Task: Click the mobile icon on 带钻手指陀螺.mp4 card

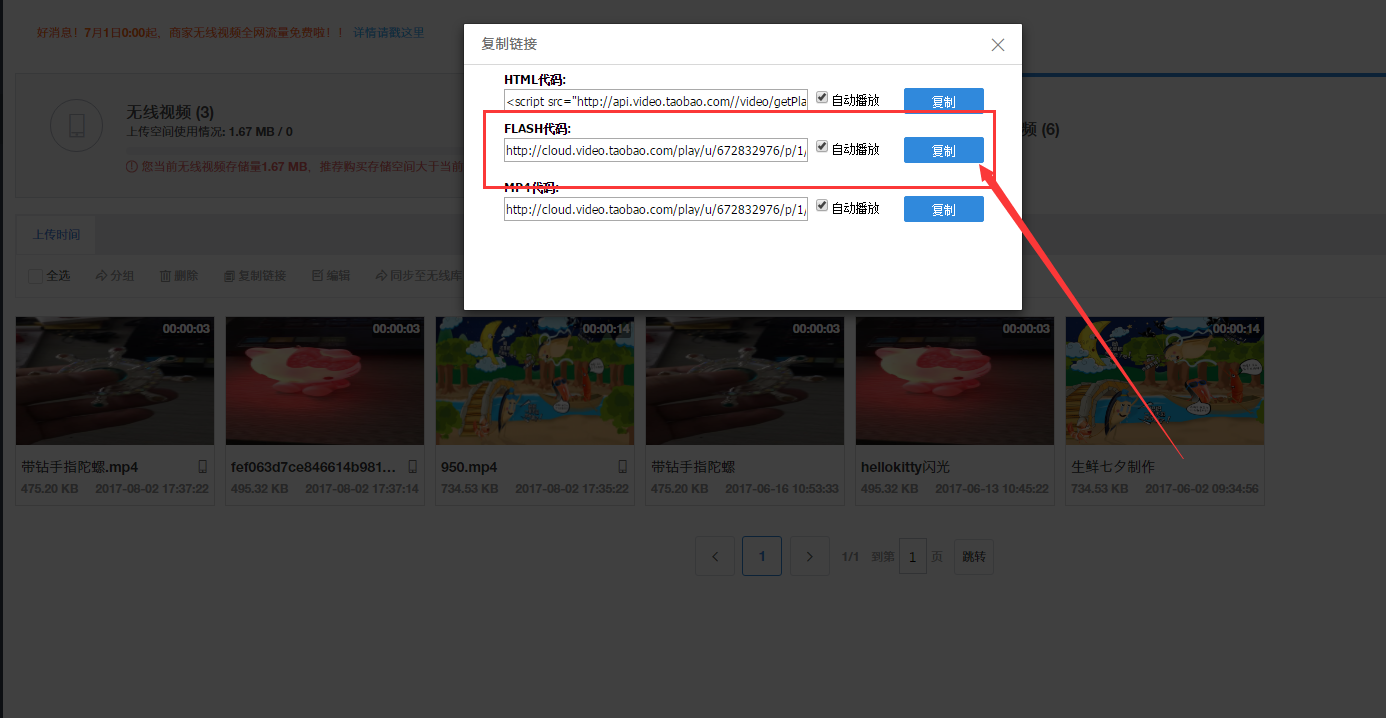Action: [202, 467]
